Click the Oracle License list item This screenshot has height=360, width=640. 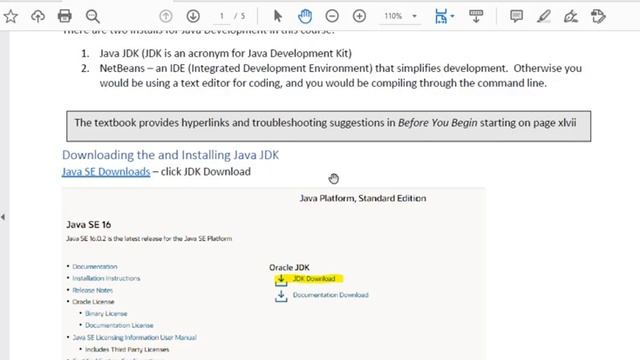tap(93, 302)
